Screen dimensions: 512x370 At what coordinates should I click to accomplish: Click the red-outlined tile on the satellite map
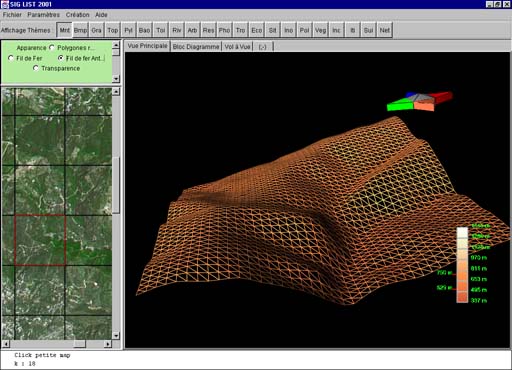click(x=40, y=240)
